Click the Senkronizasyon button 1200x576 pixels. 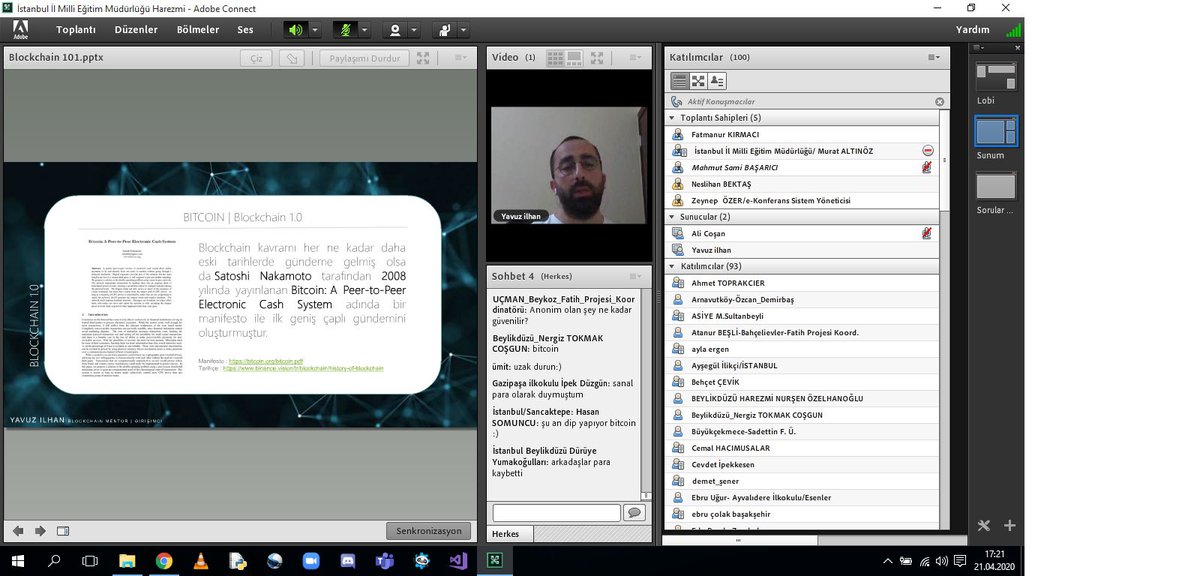tap(428, 531)
